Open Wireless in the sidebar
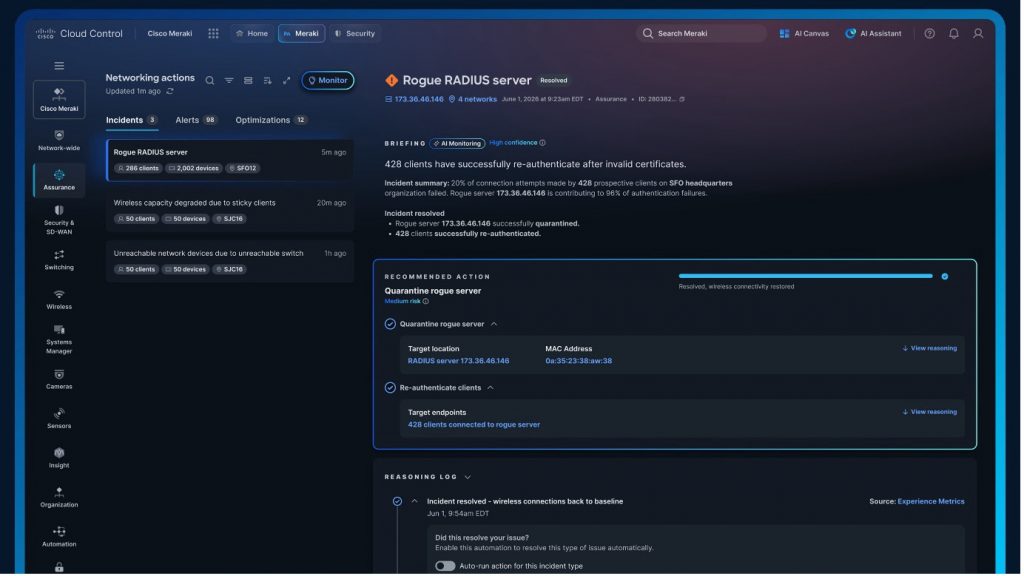Viewport: 1024px width, 576px height. click(x=59, y=300)
